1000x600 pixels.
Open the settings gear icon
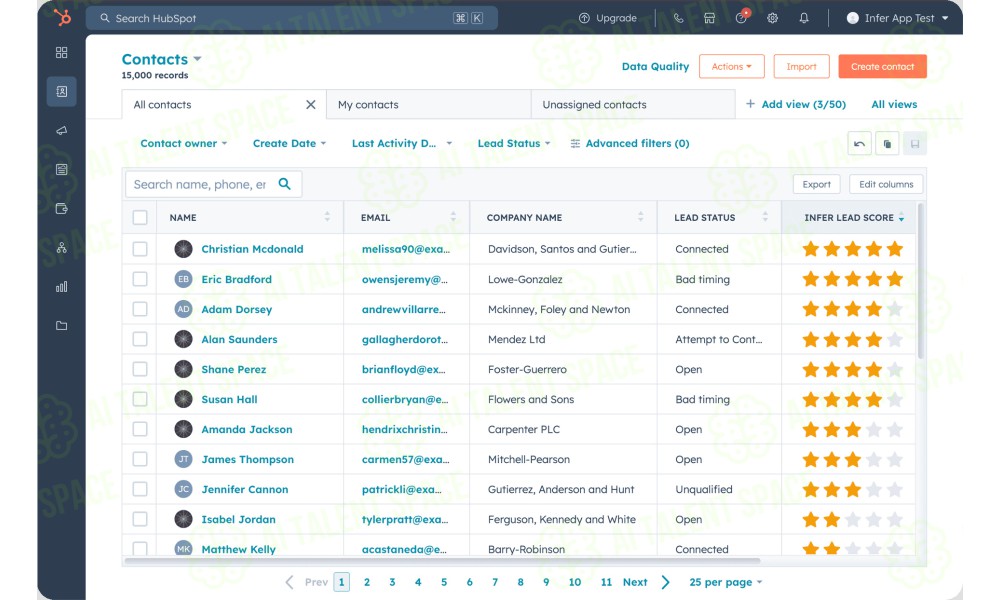click(x=772, y=18)
